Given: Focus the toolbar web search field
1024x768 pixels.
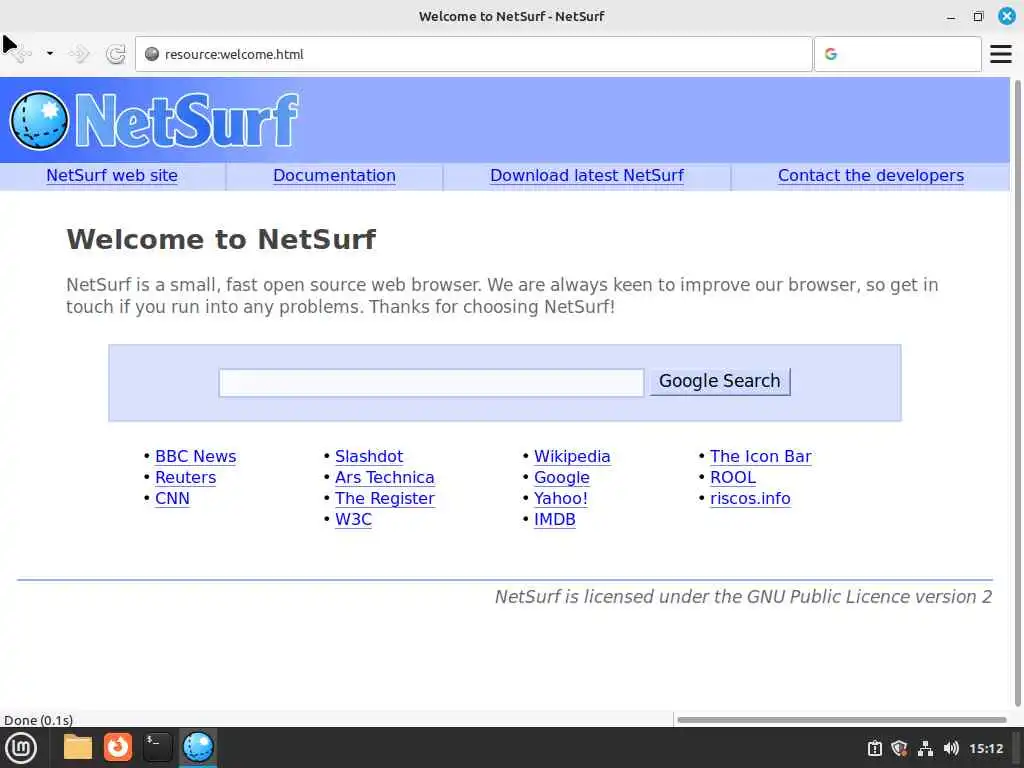Looking at the screenshot, I should coord(897,54).
